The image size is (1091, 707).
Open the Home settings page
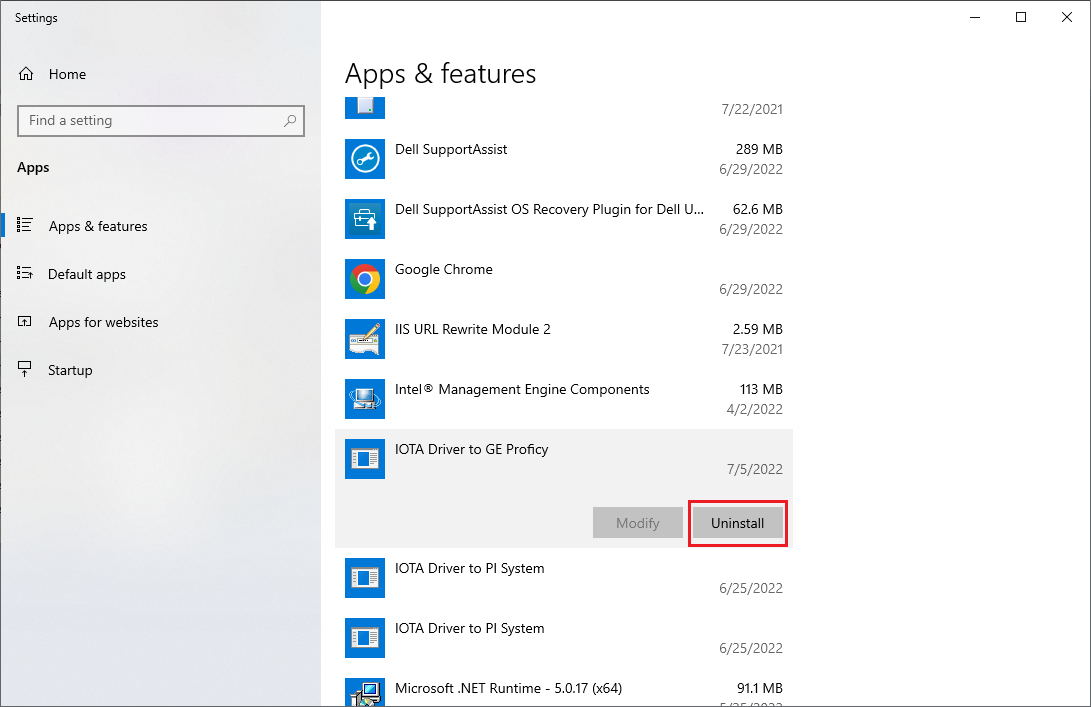tap(67, 74)
